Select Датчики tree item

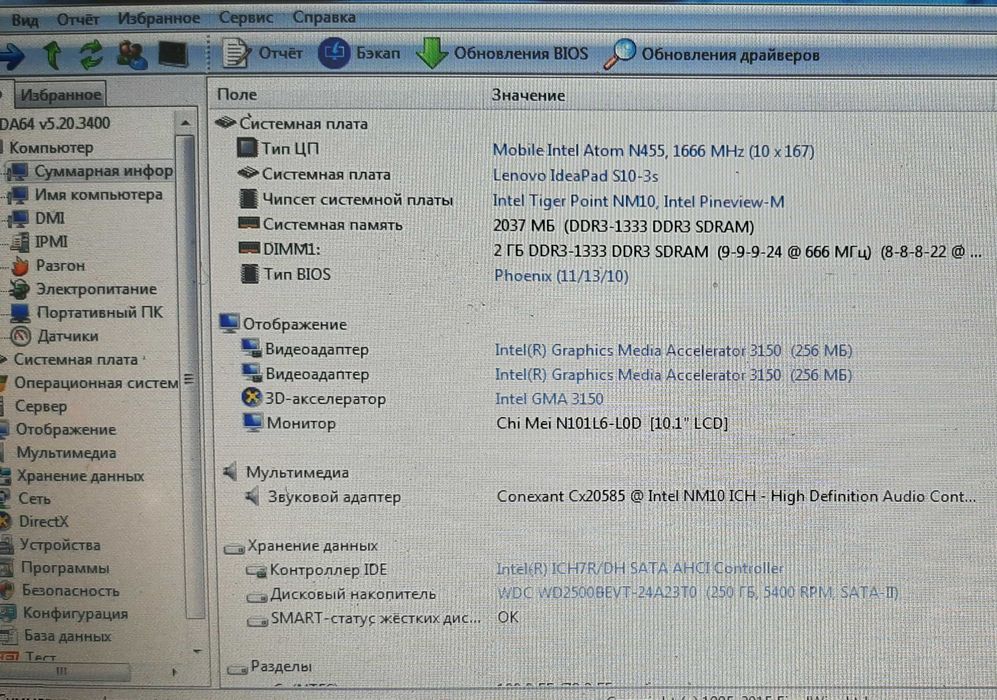coord(67,336)
